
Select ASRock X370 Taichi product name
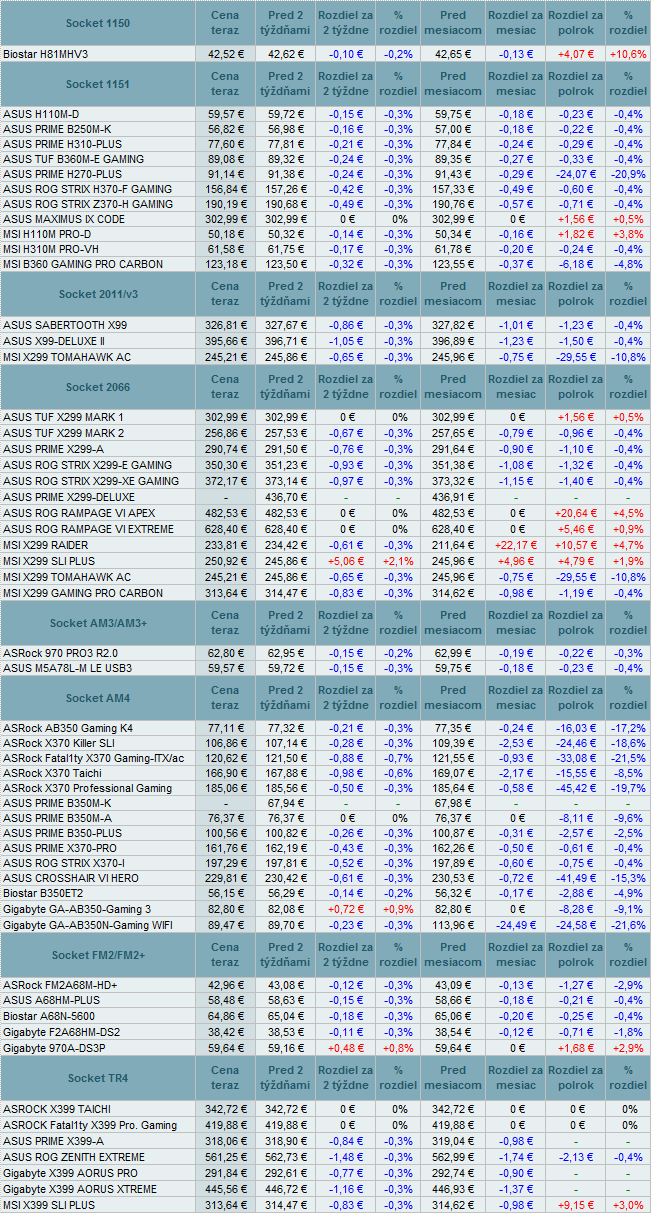point(51,773)
